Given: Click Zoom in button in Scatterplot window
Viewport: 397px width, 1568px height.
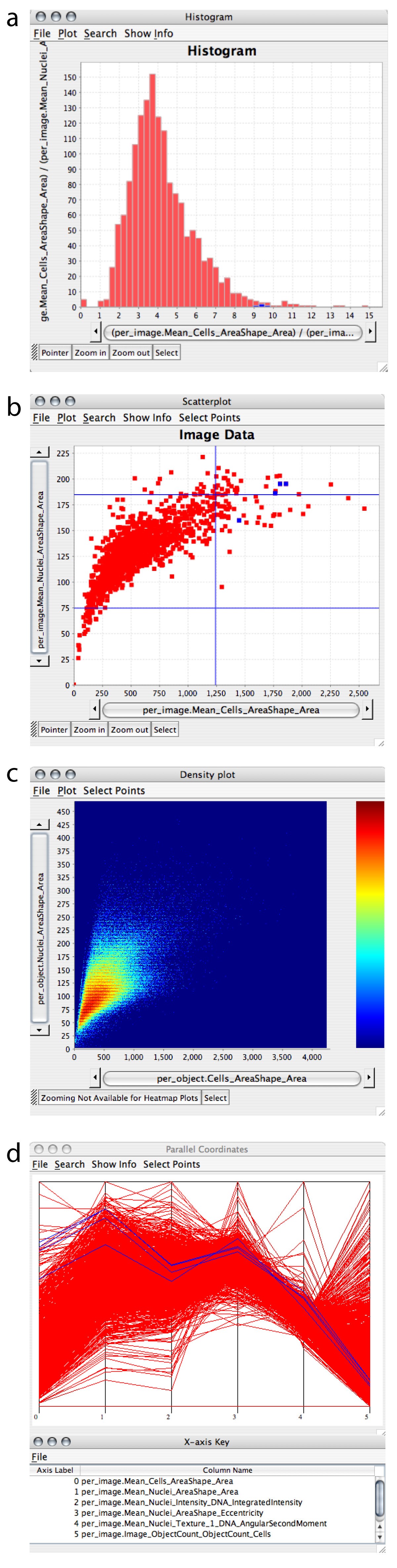Looking at the screenshot, I should point(90,730).
